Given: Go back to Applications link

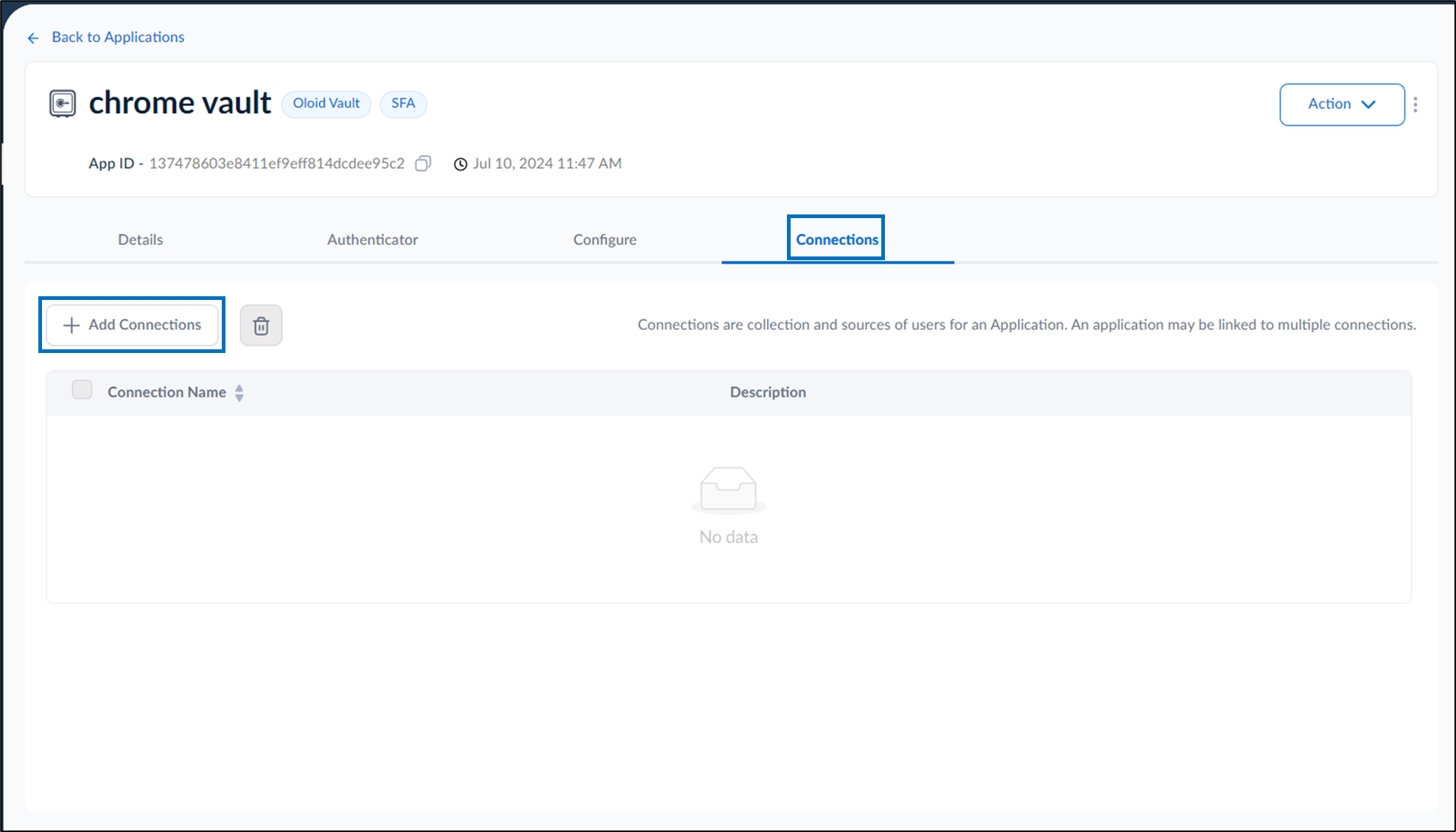Looking at the screenshot, I should click(x=118, y=37).
